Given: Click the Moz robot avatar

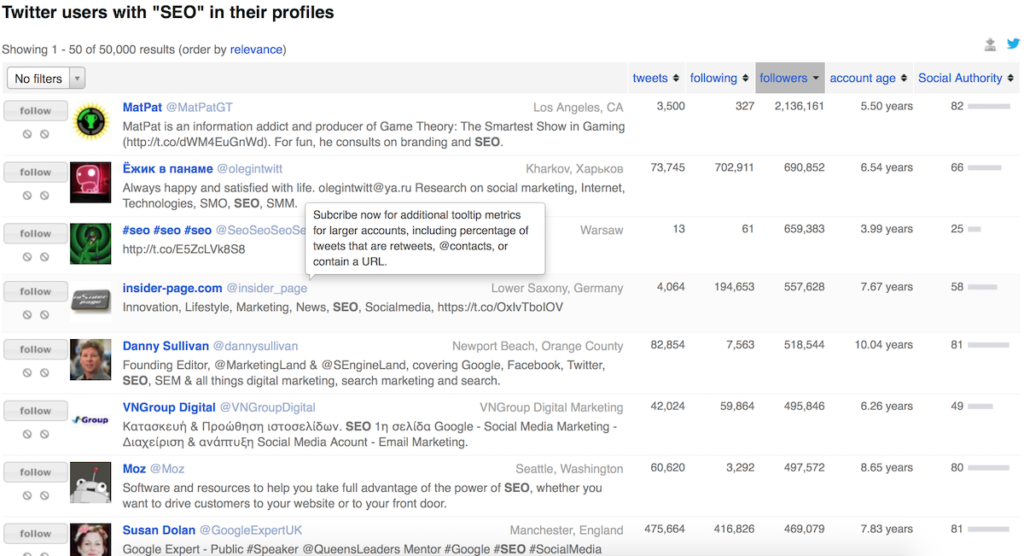Looking at the screenshot, I should coord(91,483).
